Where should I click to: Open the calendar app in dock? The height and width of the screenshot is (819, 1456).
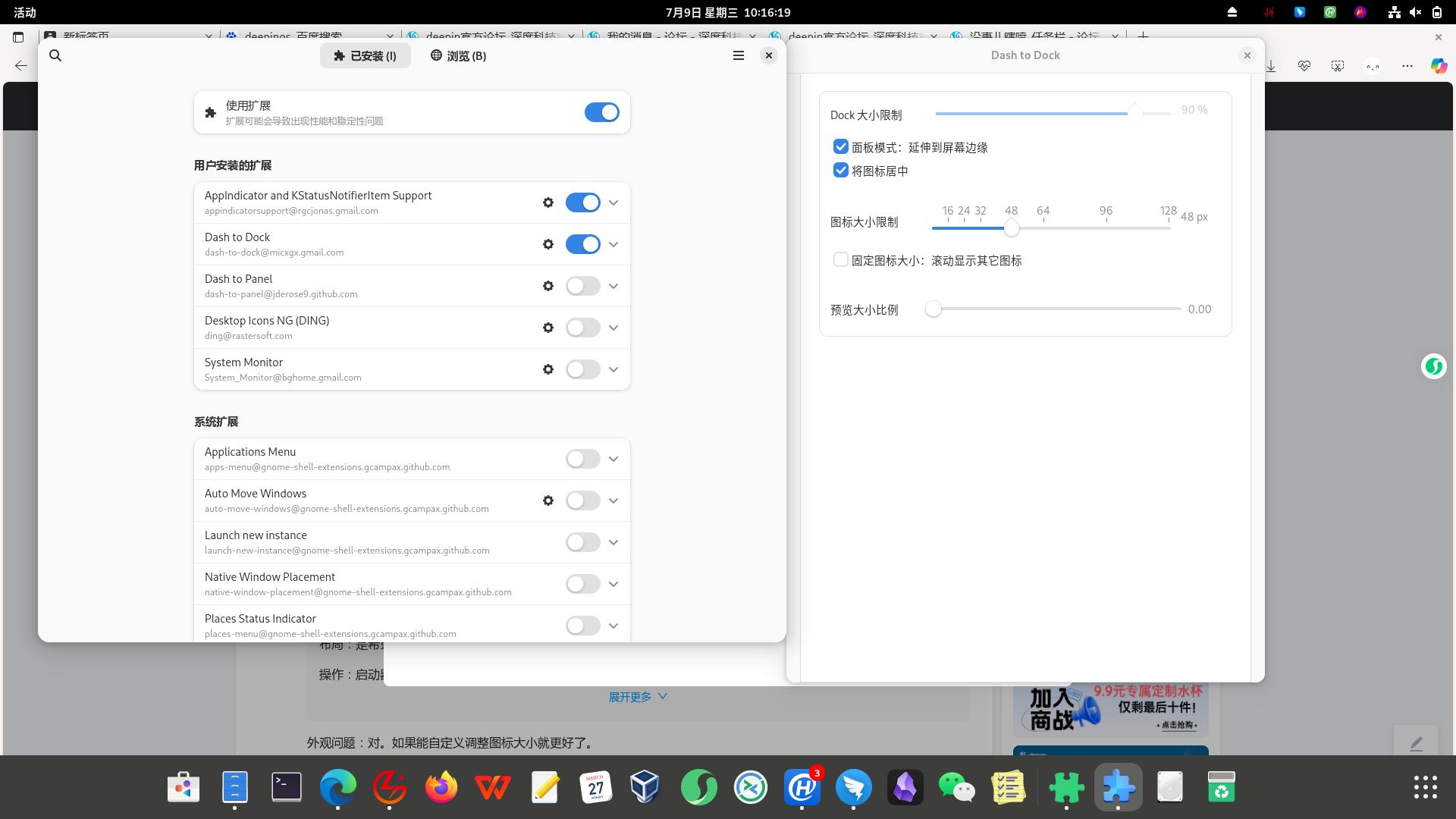coord(596,787)
